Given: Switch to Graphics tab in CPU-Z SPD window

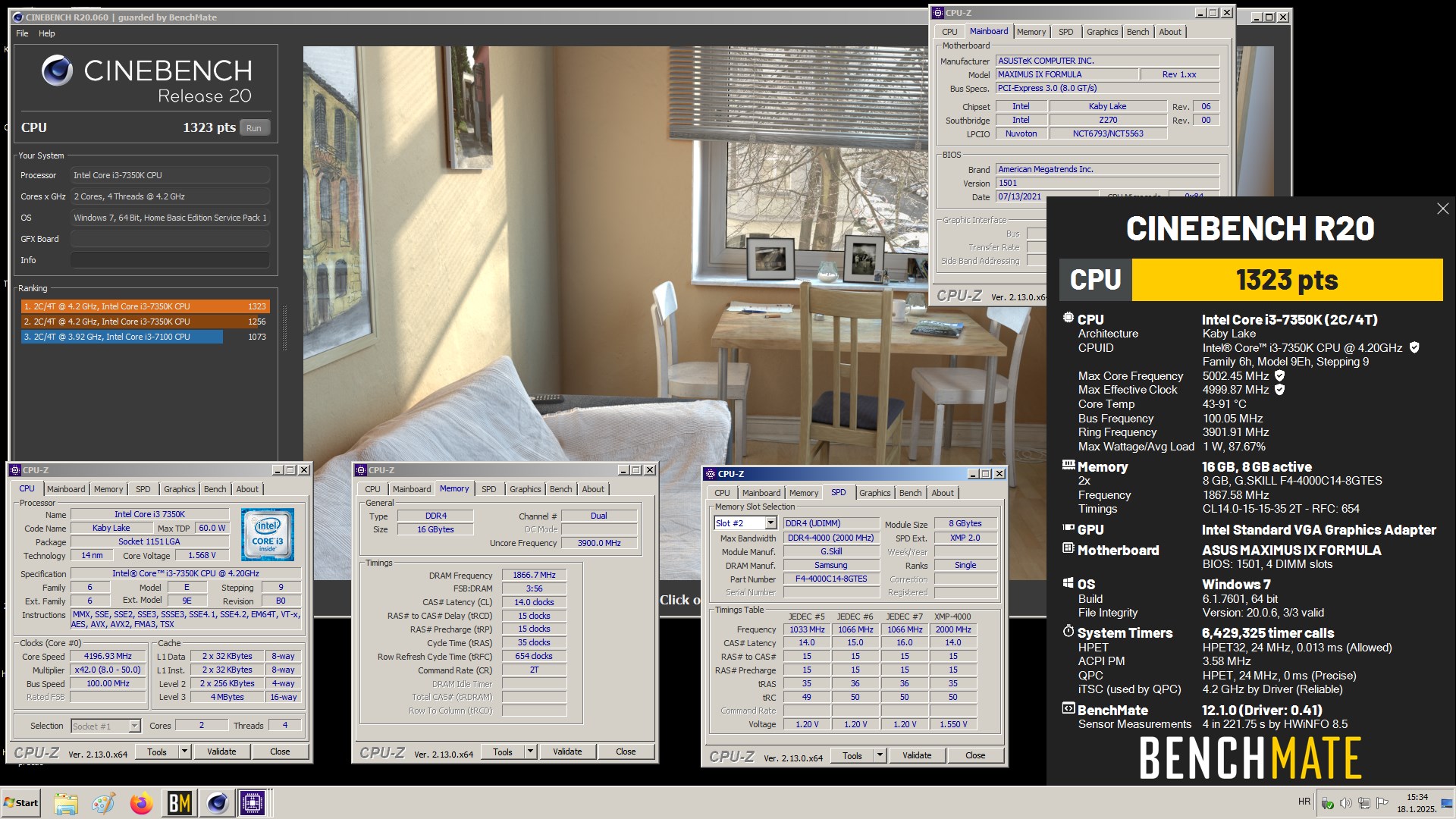Looking at the screenshot, I should pyautogui.click(x=874, y=493).
